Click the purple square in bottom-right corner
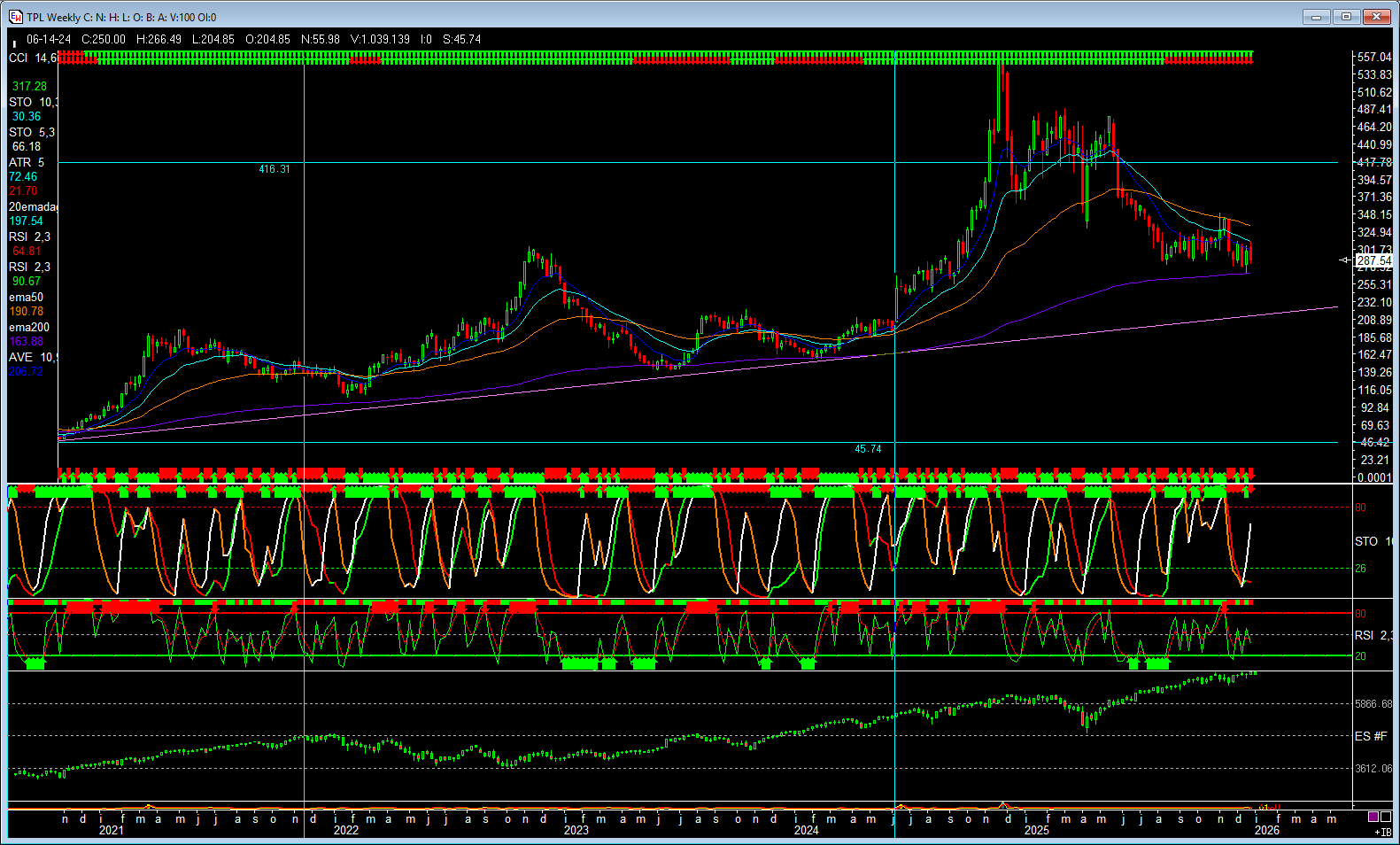 (x=1373, y=817)
